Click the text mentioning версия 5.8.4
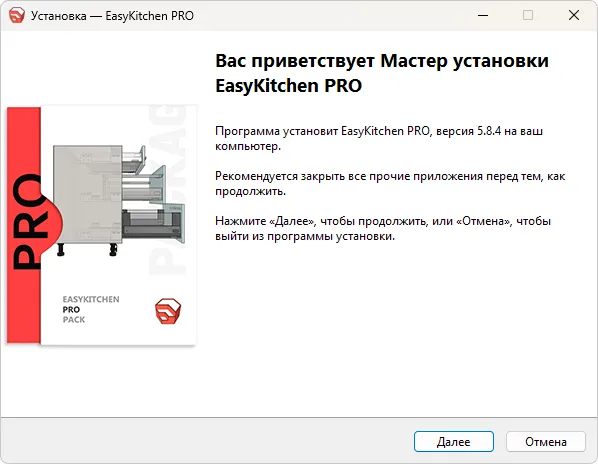The width and height of the screenshot is (598, 464). pyautogui.click(x=379, y=138)
